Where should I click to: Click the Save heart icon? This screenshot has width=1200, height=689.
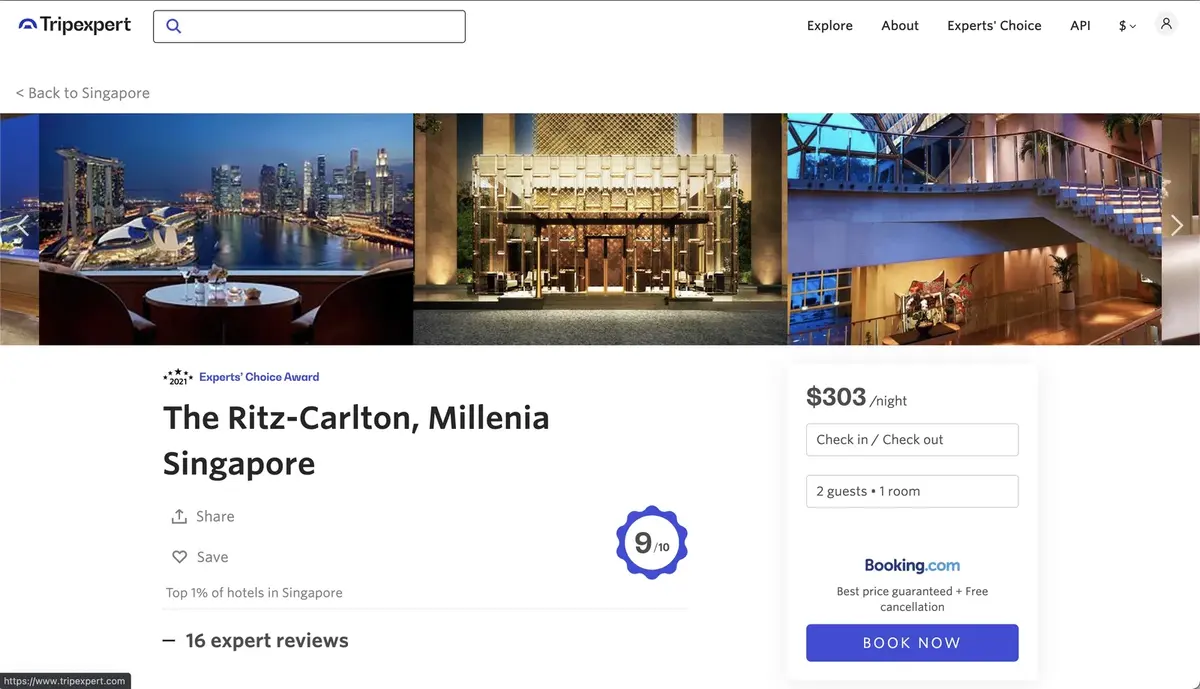point(180,557)
